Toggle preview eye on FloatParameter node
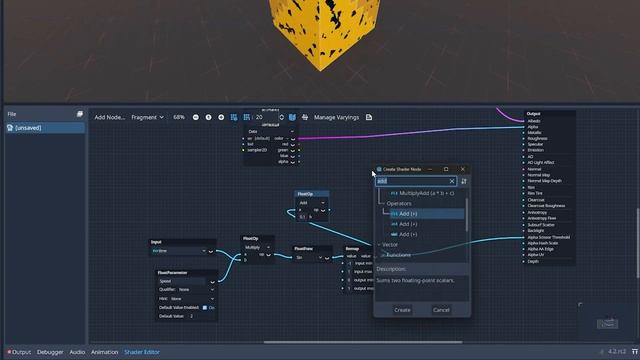 click(212, 282)
